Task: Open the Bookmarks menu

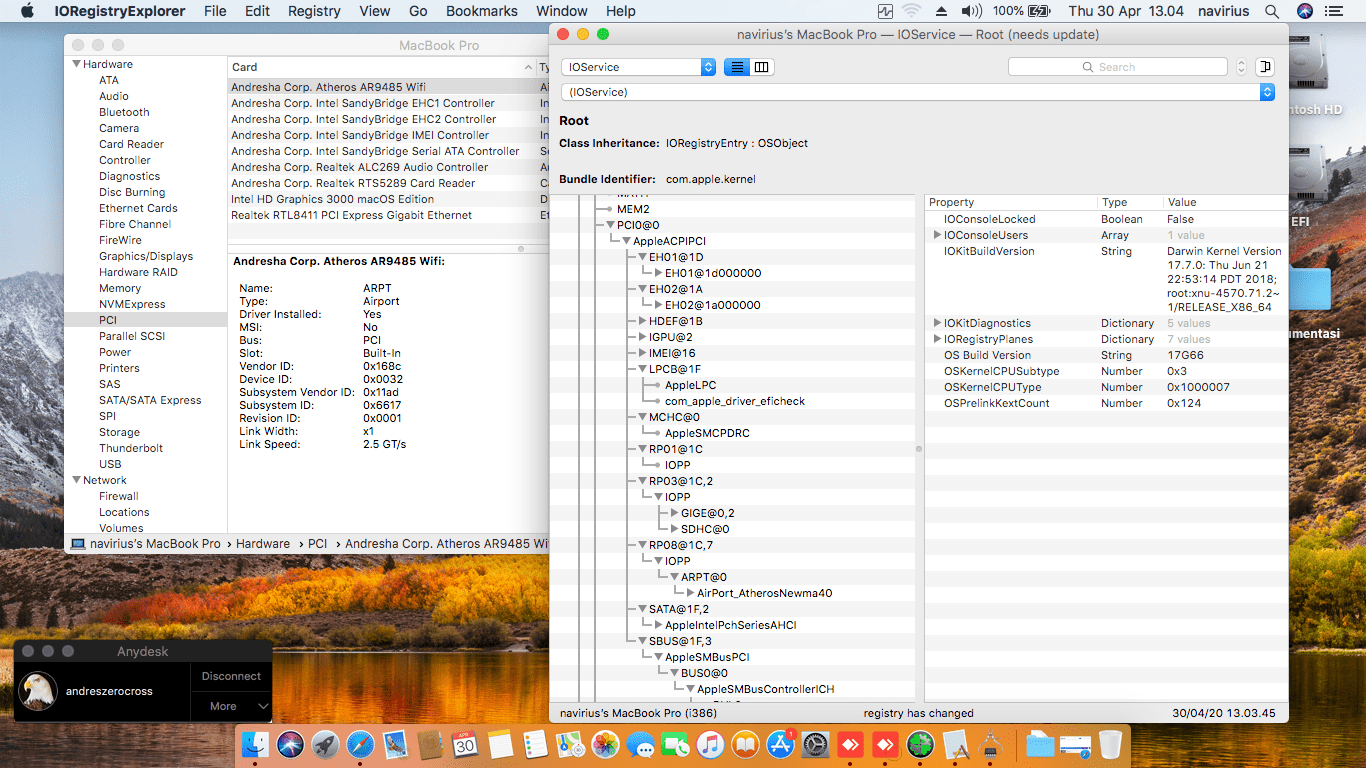Action: [481, 11]
